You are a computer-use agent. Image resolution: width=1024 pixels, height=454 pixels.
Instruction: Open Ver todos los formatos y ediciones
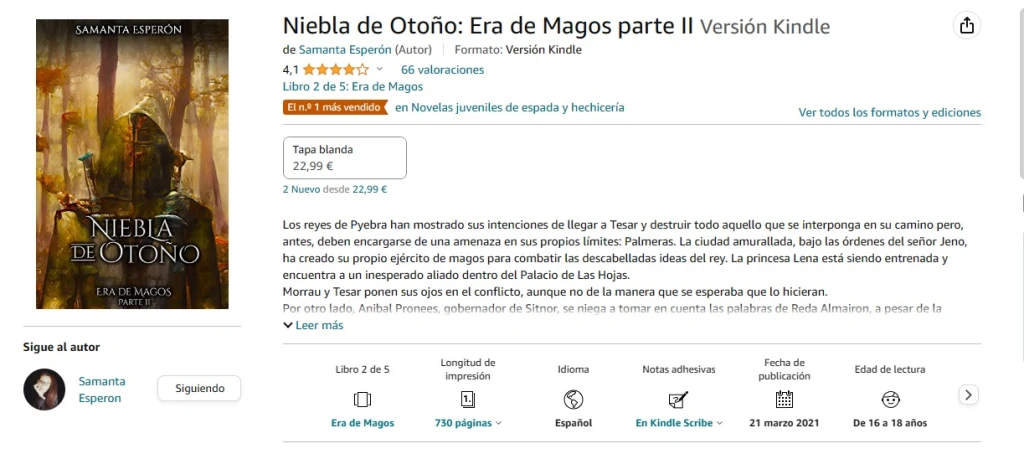click(x=889, y=112)
